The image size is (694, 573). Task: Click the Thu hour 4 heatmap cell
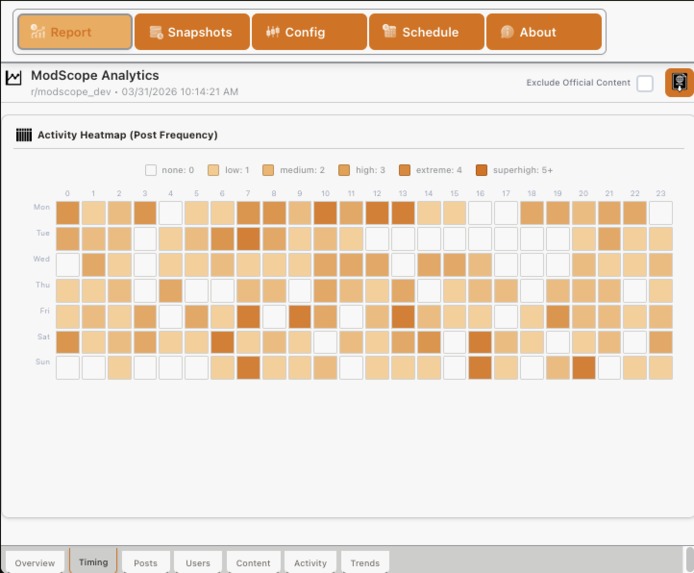pos(171,291)
